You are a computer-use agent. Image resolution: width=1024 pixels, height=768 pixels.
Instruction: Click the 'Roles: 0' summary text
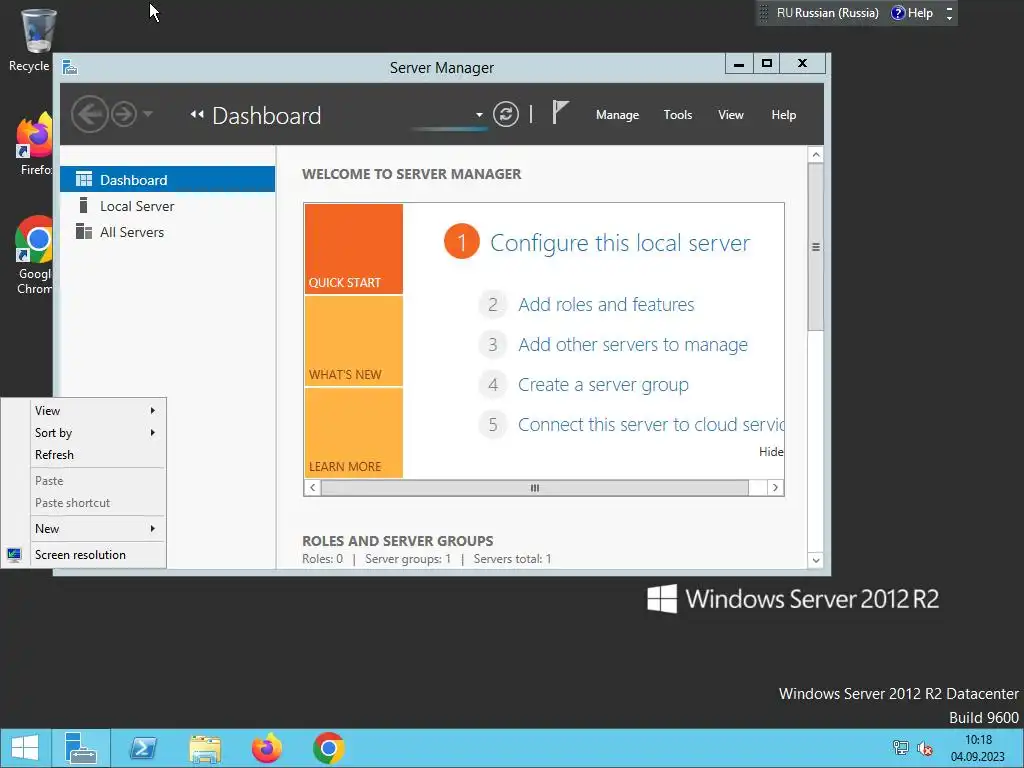click(322, 559)
